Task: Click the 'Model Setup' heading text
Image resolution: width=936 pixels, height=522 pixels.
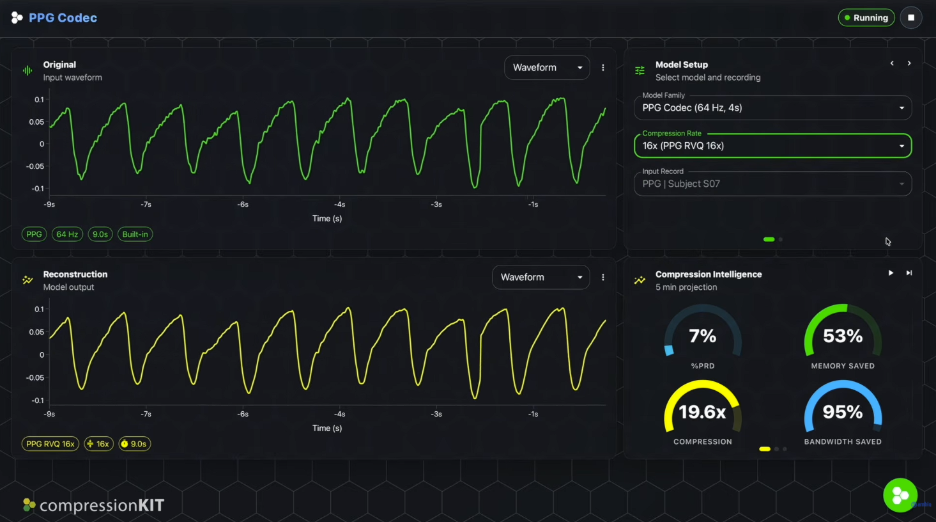Action: [x=682, y=65]
